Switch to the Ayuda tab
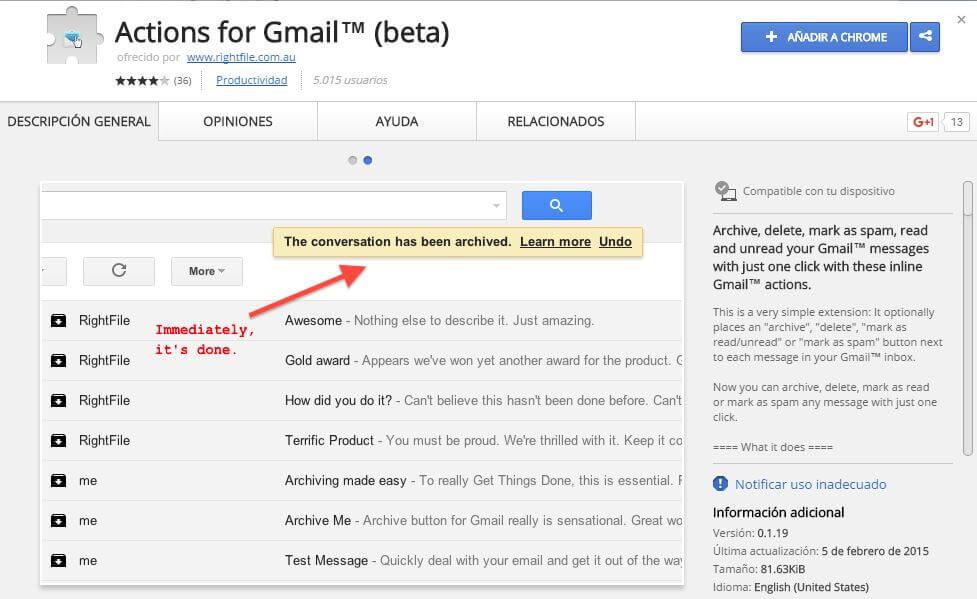 [397, 122]
